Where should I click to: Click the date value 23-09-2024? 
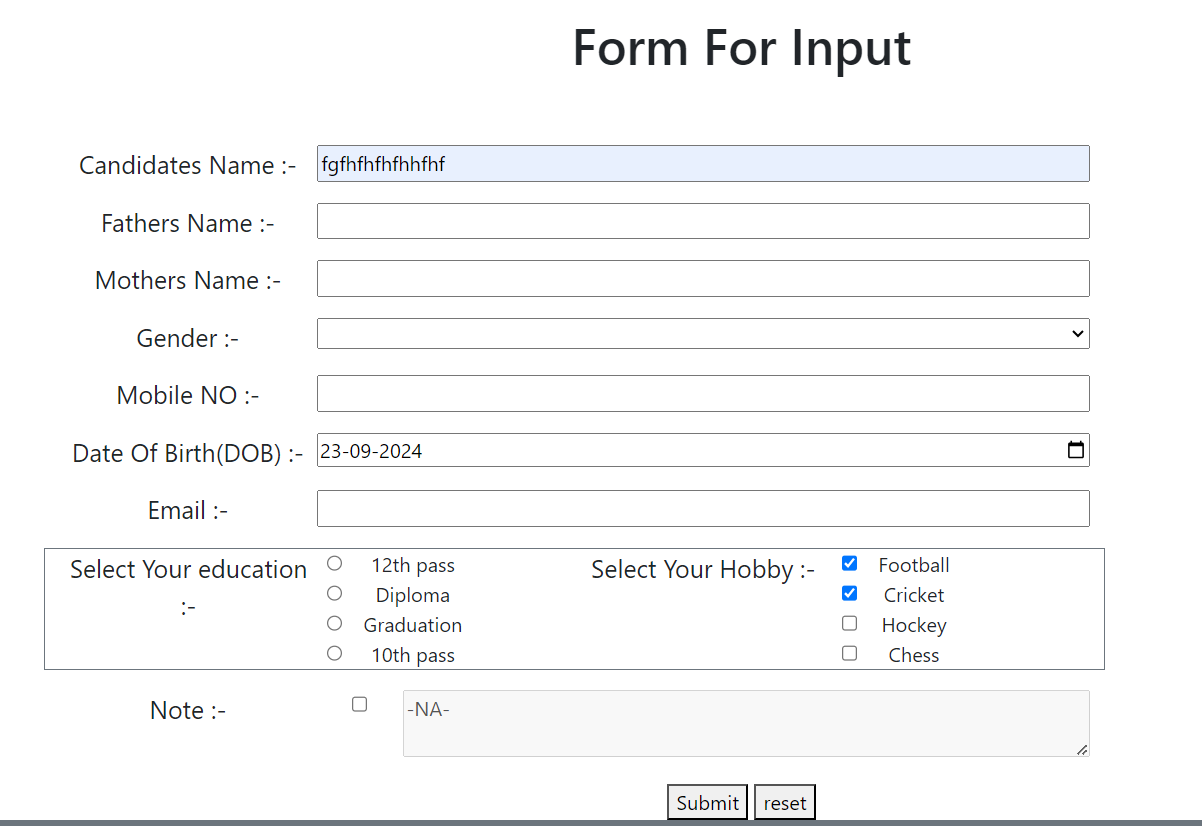(372, 452)
